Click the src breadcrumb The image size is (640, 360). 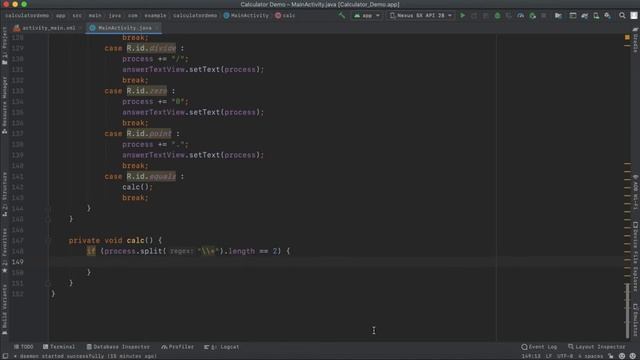(77, 16)
